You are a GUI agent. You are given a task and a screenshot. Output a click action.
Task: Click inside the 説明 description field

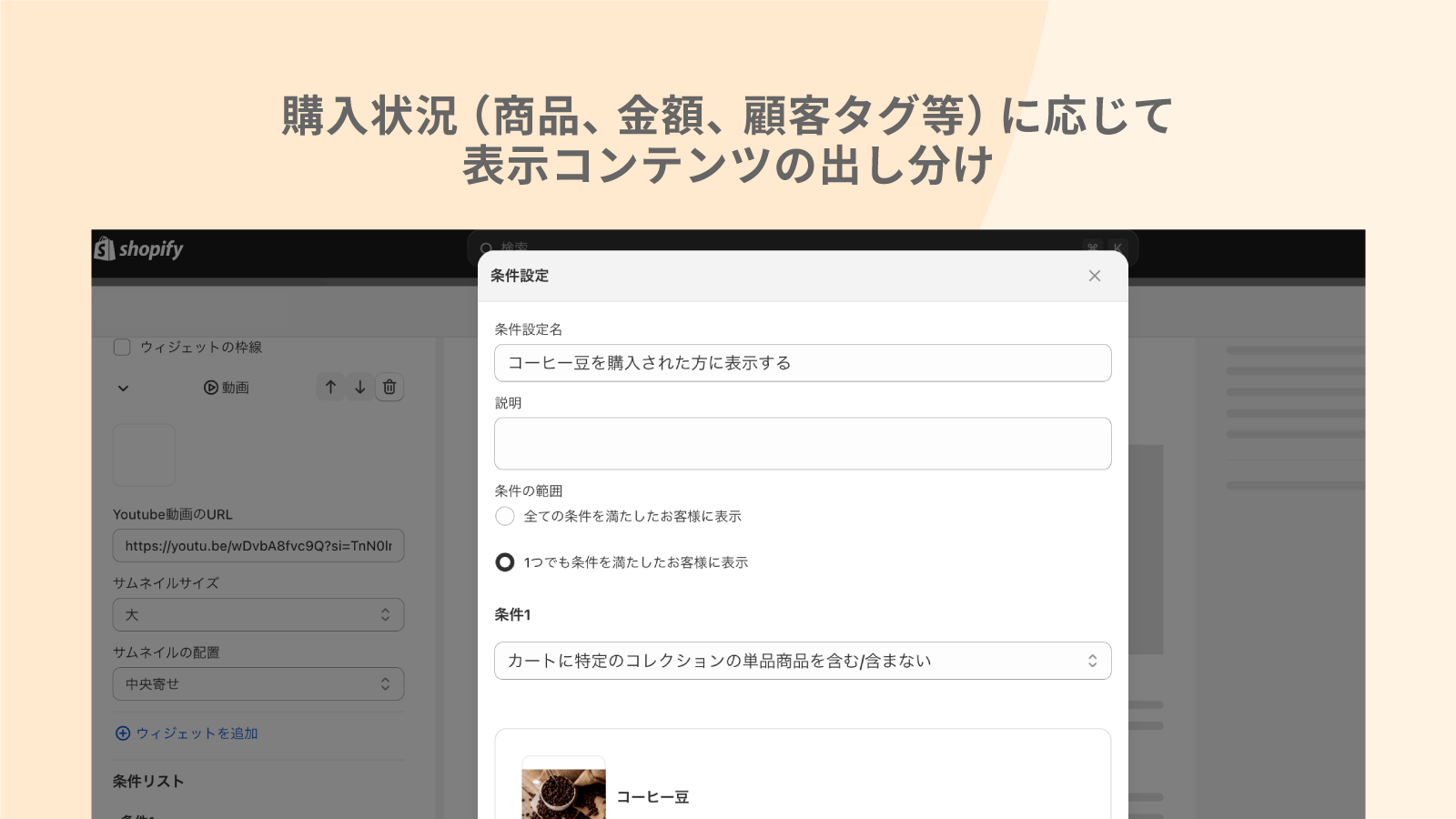coord(802,443)
